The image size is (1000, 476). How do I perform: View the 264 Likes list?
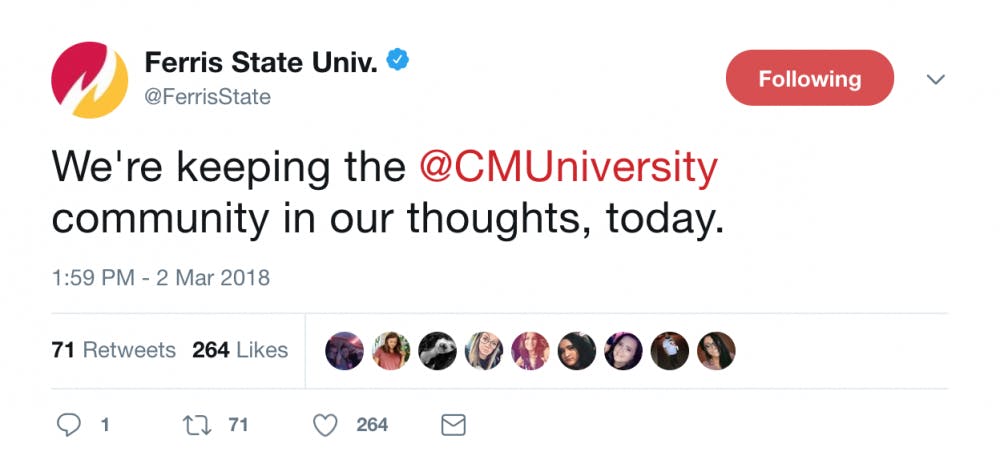(240, 350)
